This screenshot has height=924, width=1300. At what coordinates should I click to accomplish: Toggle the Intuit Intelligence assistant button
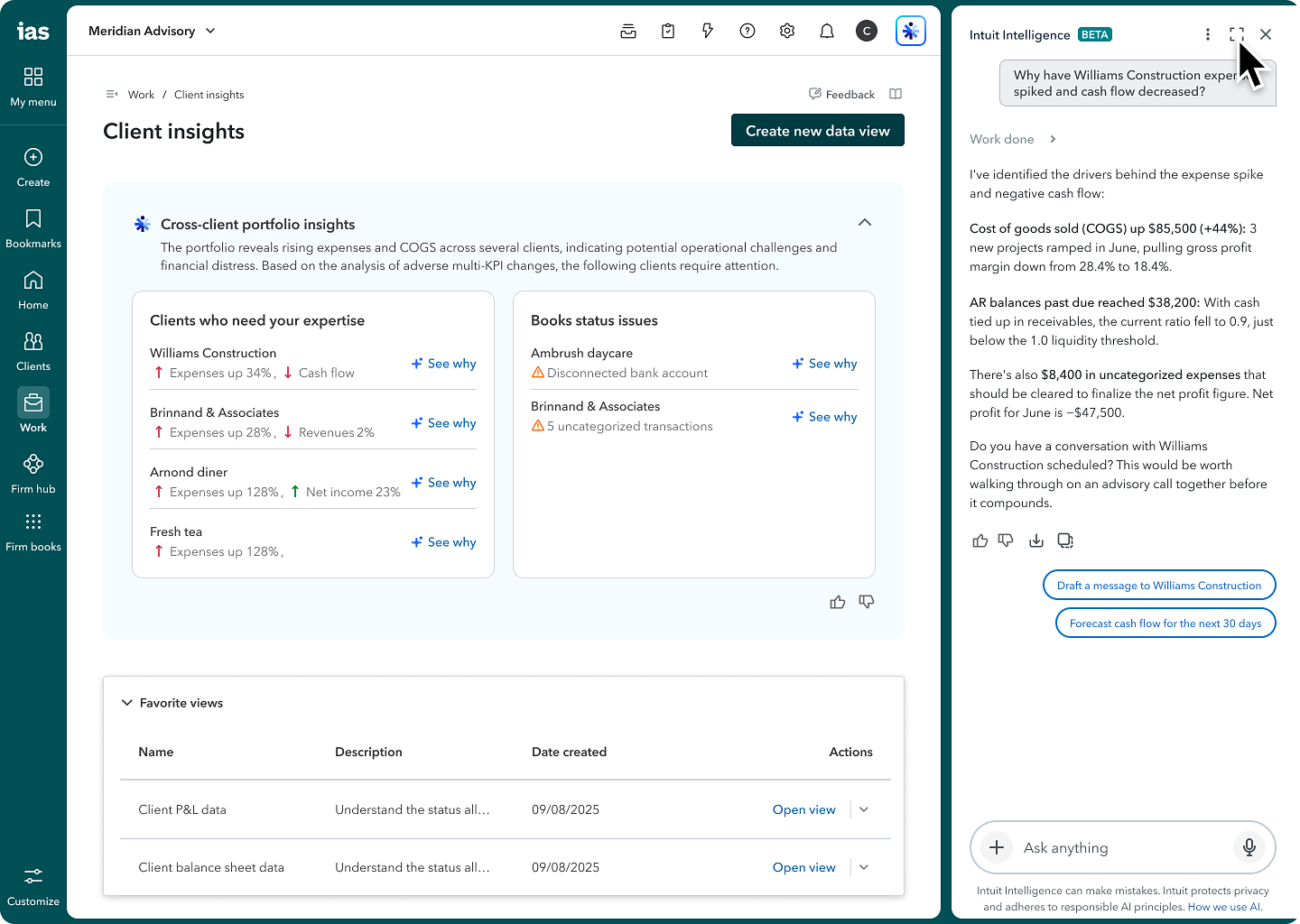(911, 31)
